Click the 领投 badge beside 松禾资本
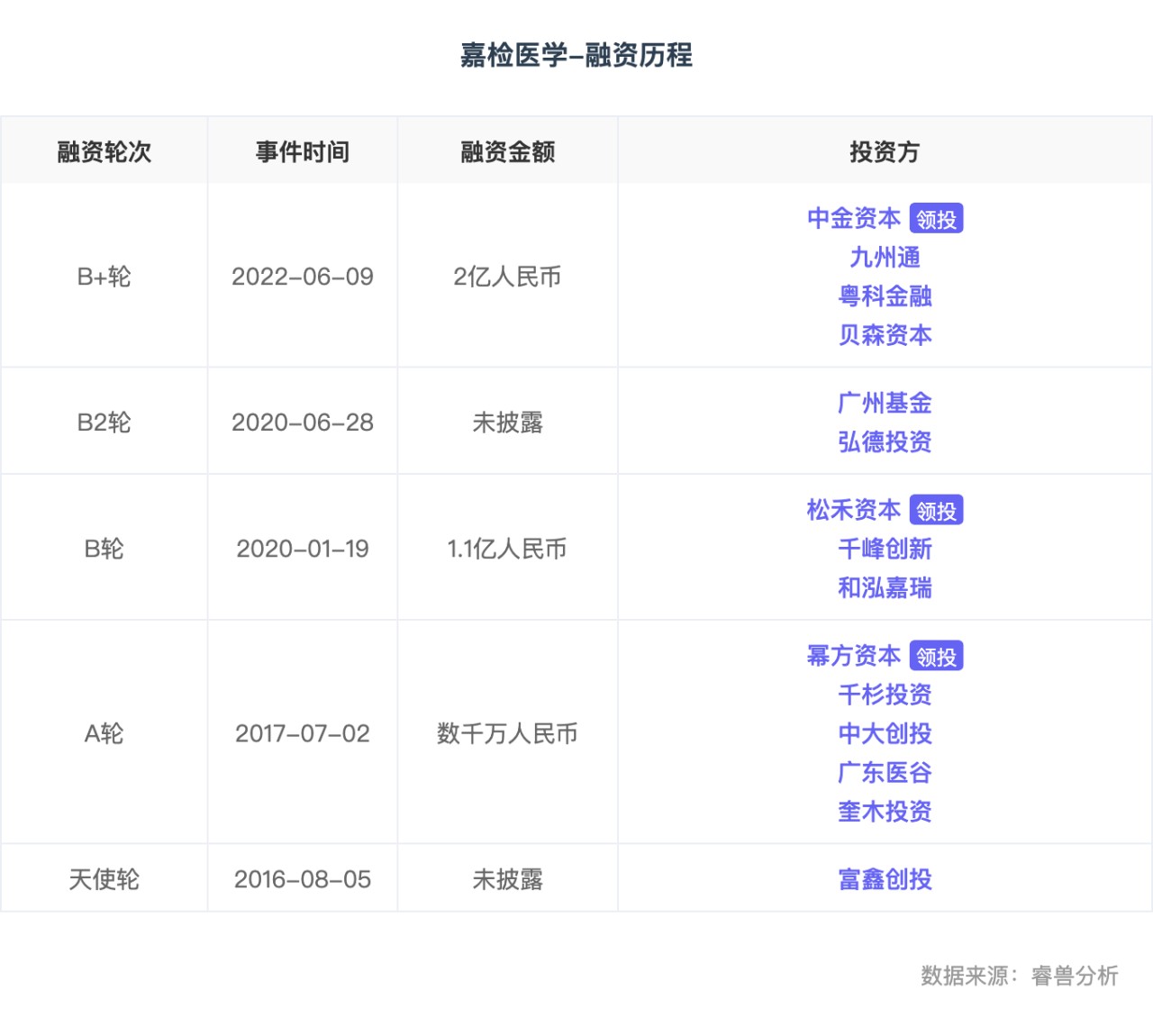 [x=937, y=510]
